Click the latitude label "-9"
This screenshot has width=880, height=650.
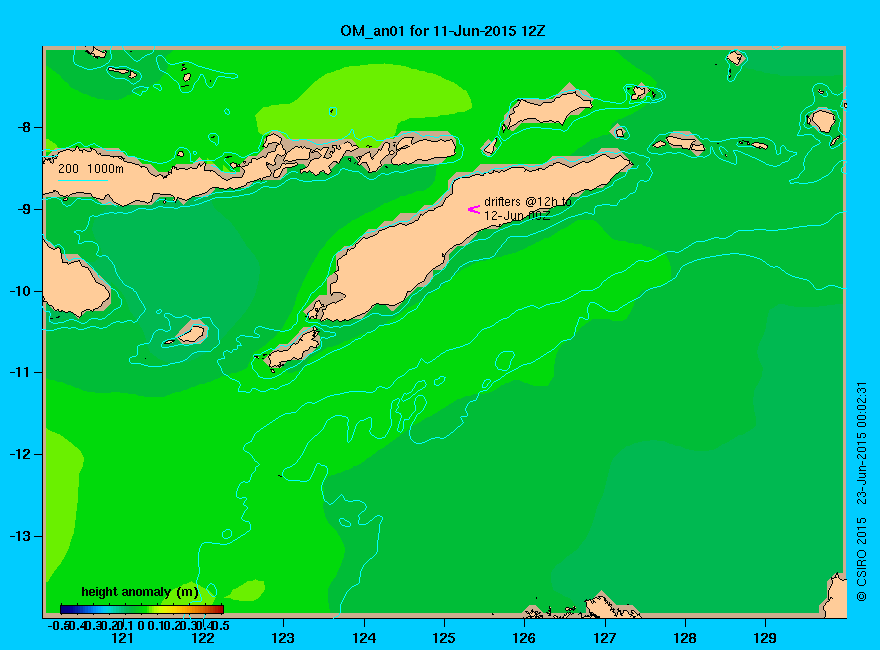(25, 209)
